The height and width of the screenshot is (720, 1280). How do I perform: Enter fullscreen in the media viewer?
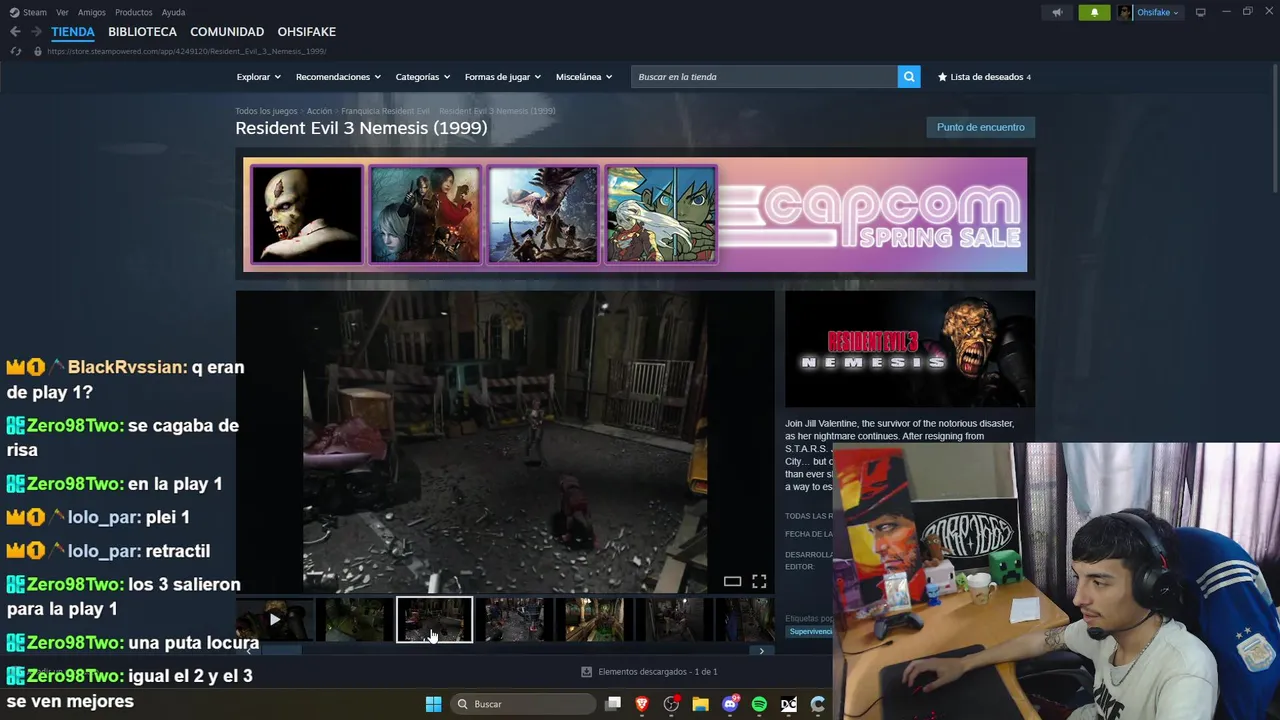759,581
